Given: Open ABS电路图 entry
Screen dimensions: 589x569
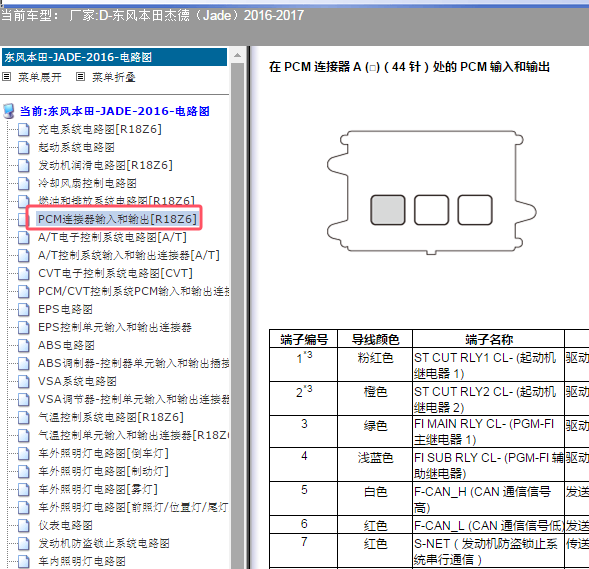Looking at the screenshot, I should 66,346.
